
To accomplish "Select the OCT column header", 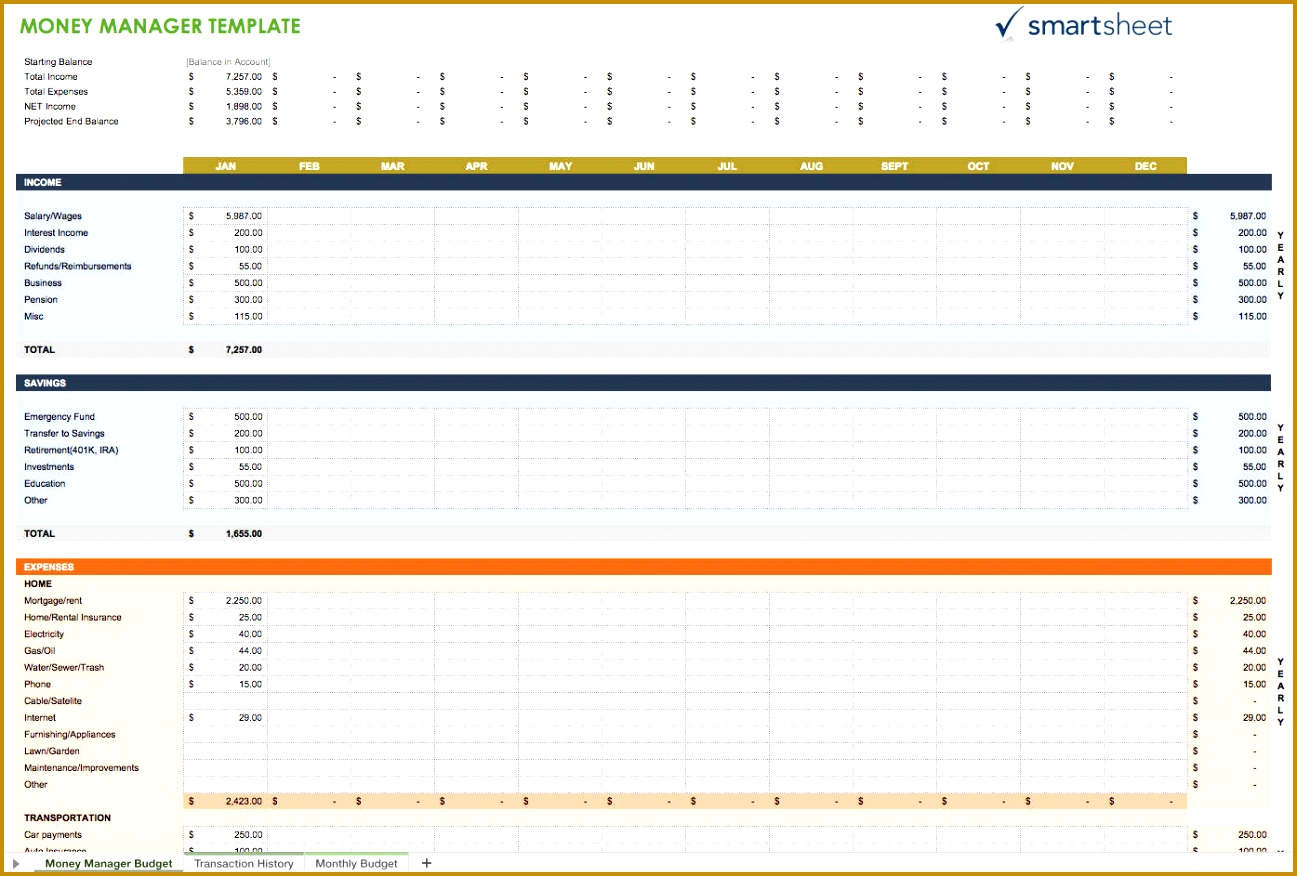I will [979, 166].
